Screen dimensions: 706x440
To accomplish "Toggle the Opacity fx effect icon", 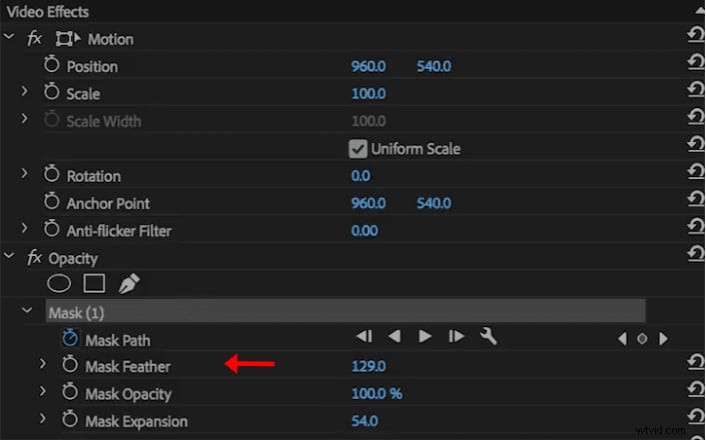I will click(x=34, y=258).
